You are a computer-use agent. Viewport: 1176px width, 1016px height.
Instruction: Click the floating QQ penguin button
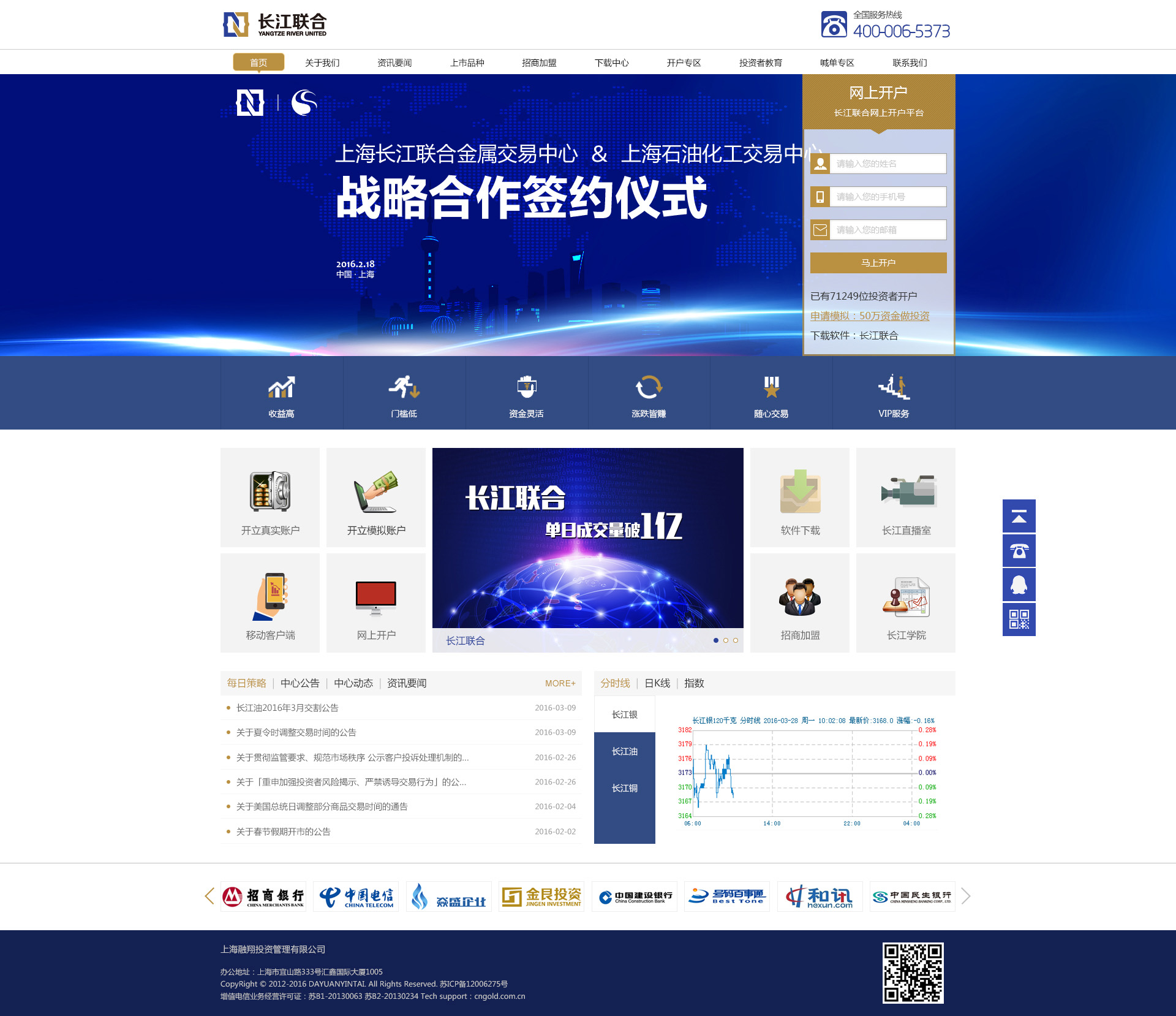[1019, 585]
